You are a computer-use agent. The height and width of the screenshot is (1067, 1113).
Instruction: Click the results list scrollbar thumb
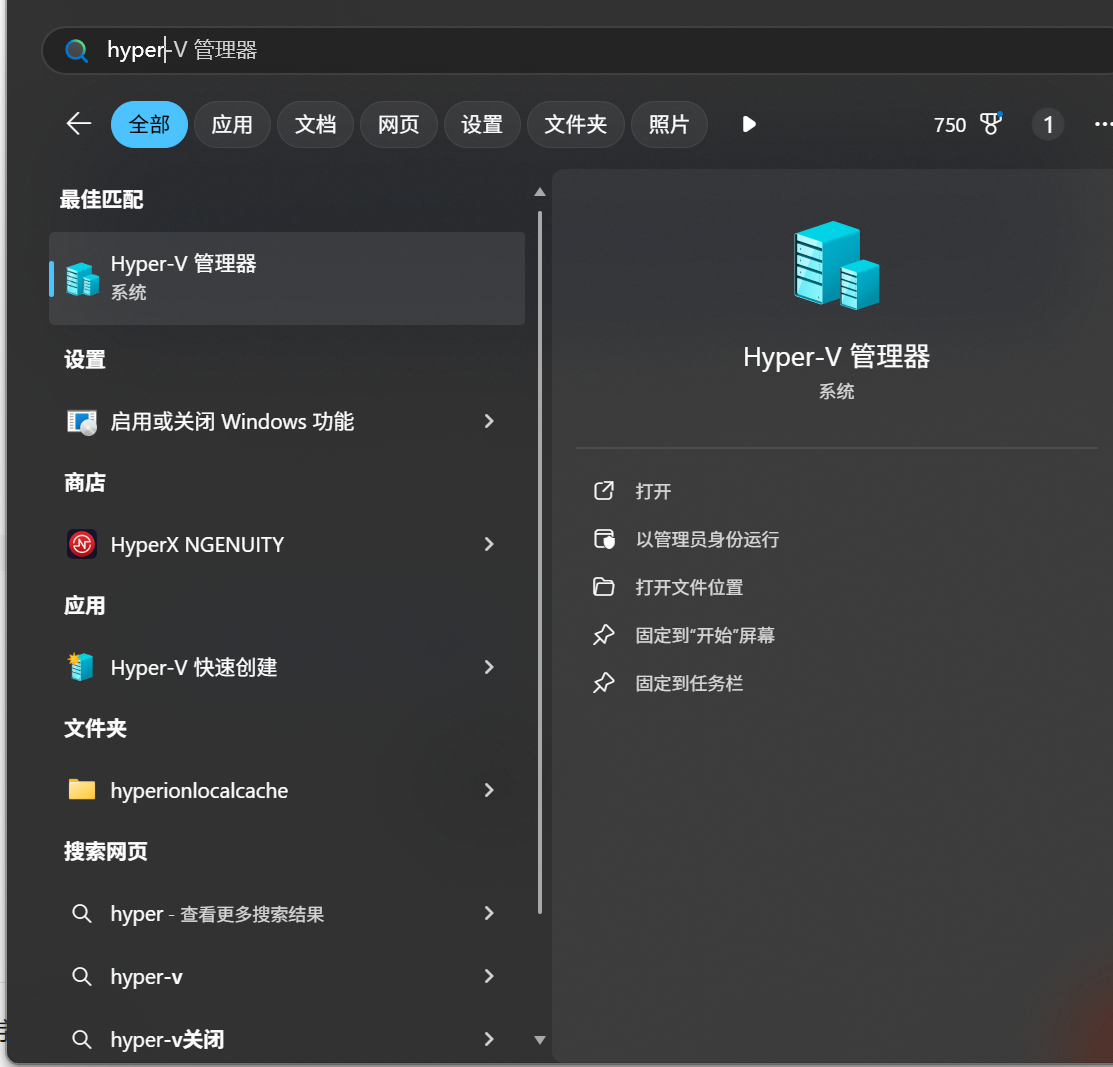point(540,561)
